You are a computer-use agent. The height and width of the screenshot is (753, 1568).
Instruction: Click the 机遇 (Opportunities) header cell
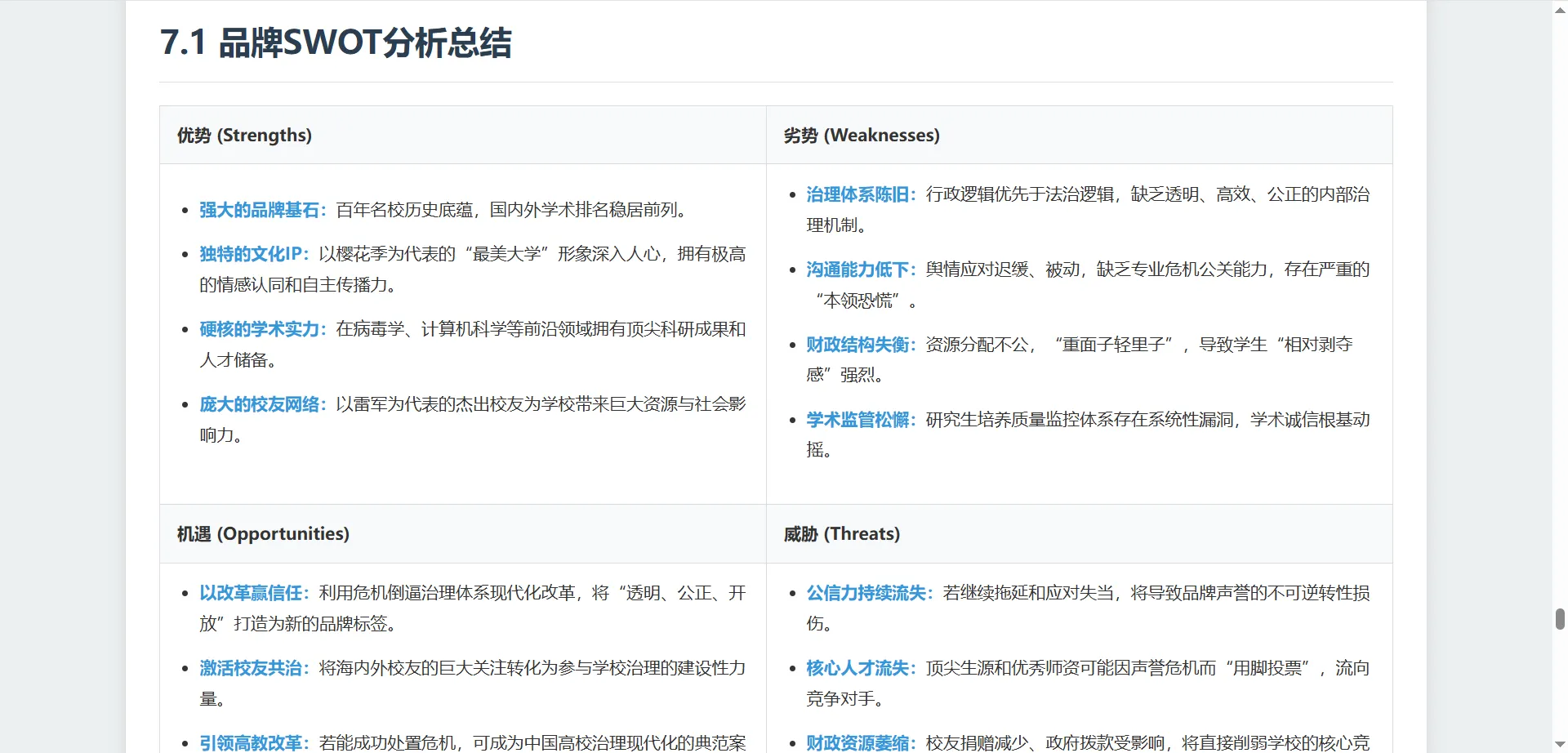(263, 534)
